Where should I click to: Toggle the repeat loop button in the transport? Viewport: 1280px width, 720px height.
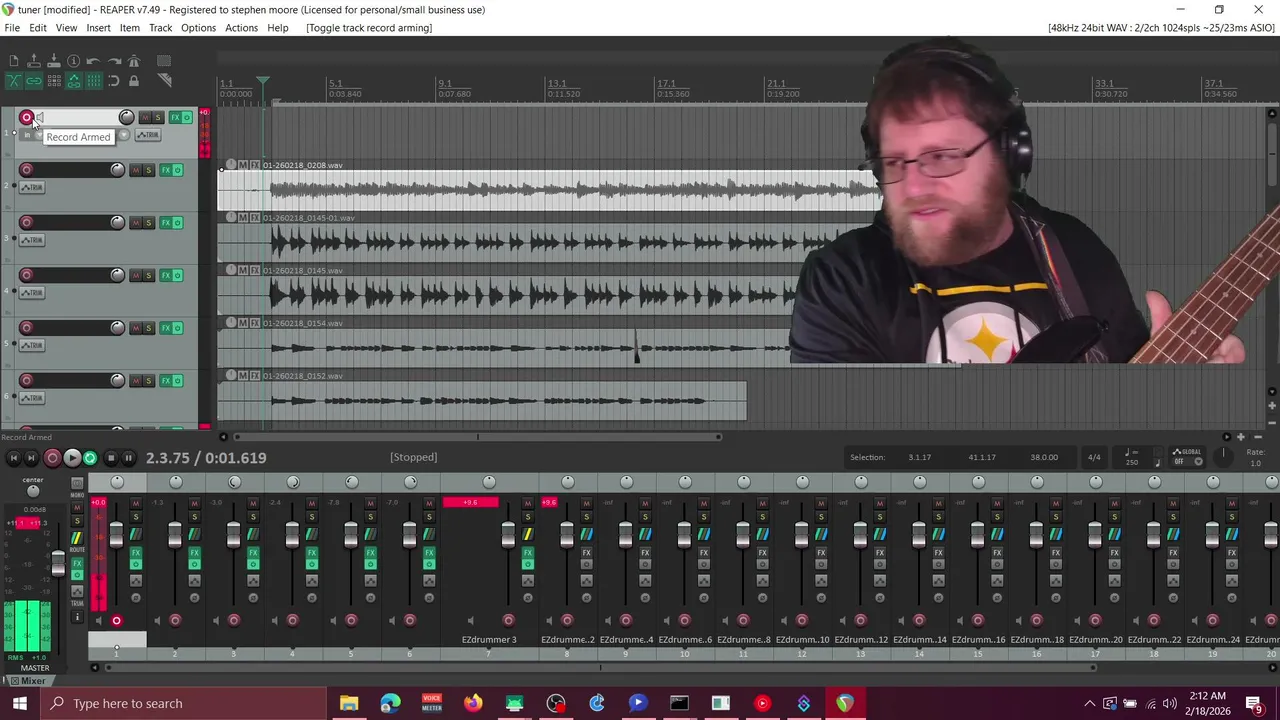coord(90,458)
